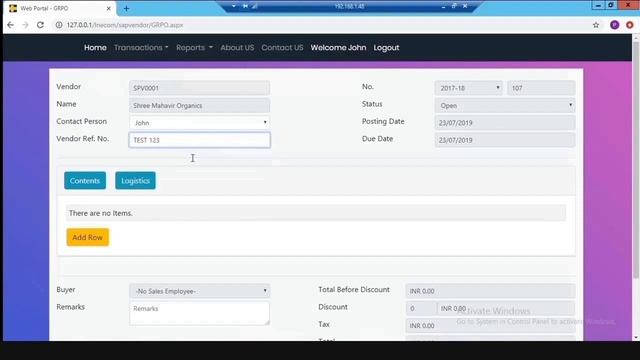Image resolution: width=640 pixels, height=360 pixels.
Task: Click the Vendor code field SPV0001
Action: click(x=200, y=88)
